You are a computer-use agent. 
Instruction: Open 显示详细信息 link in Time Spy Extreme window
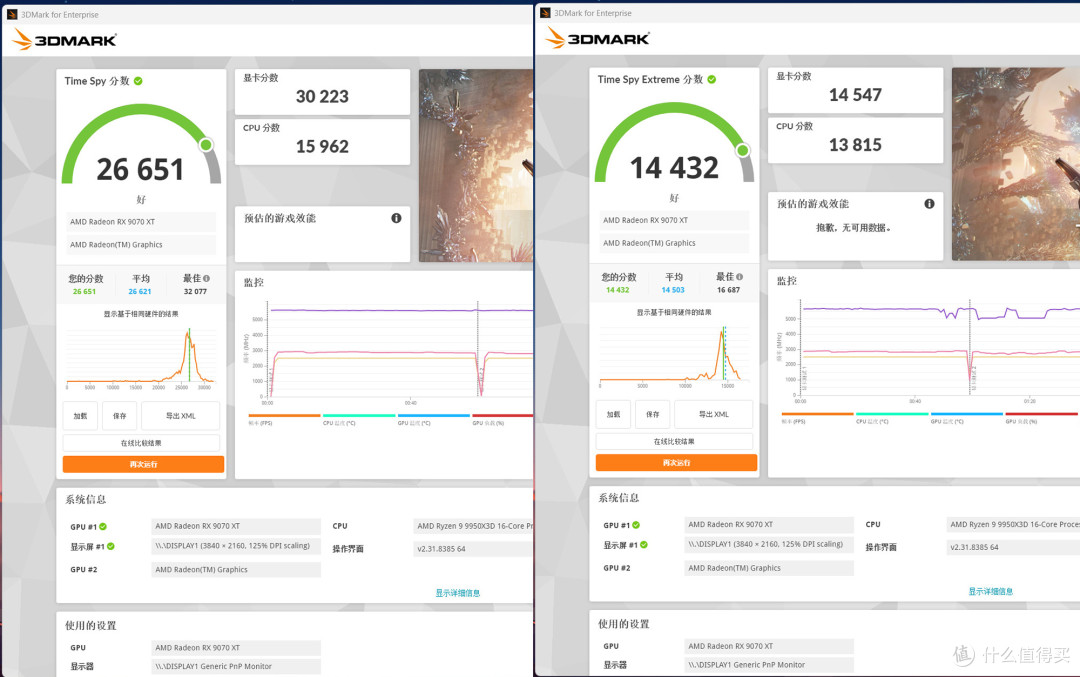point(990,592)
